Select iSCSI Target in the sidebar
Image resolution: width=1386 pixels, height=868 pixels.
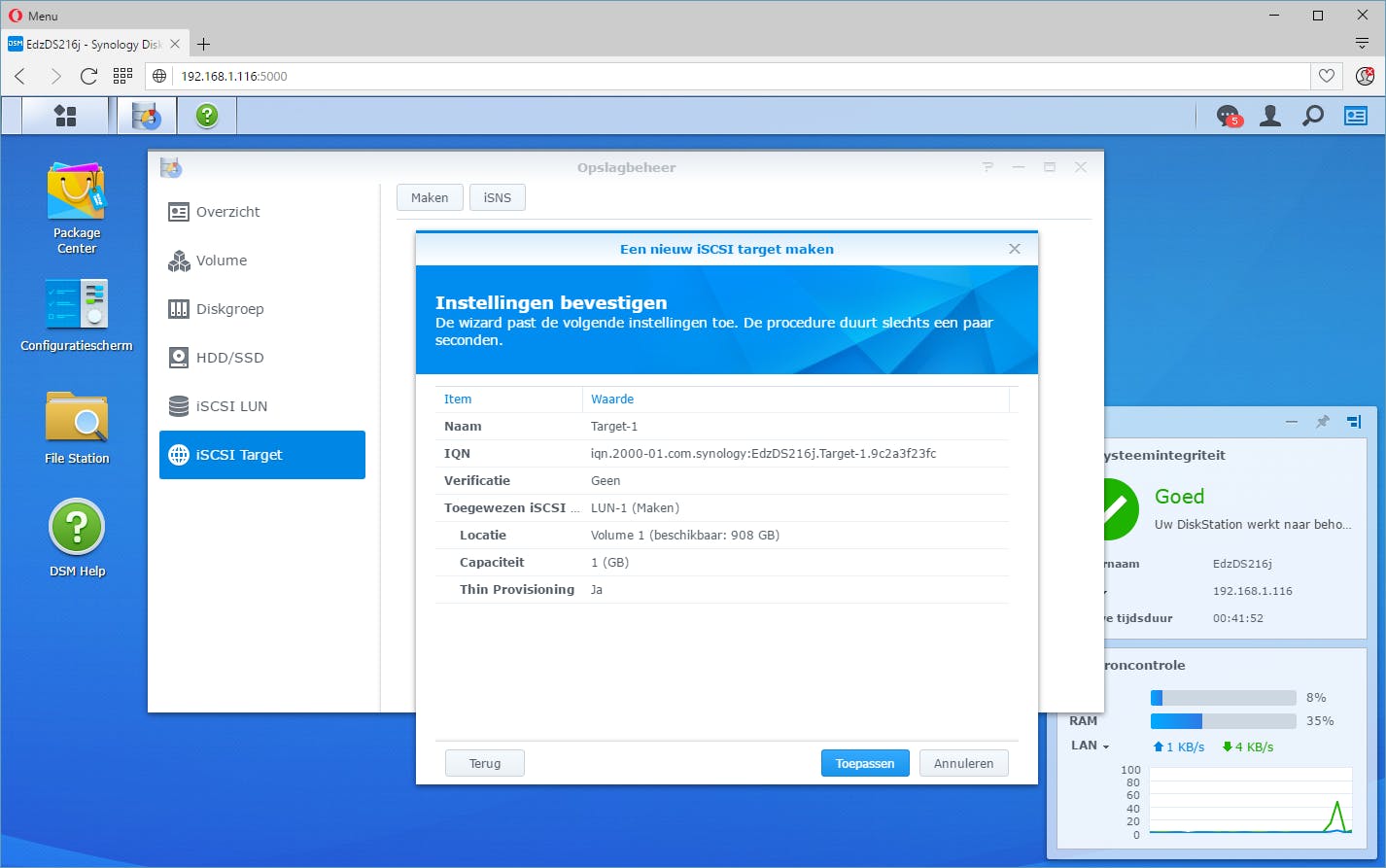click(262, 455)
